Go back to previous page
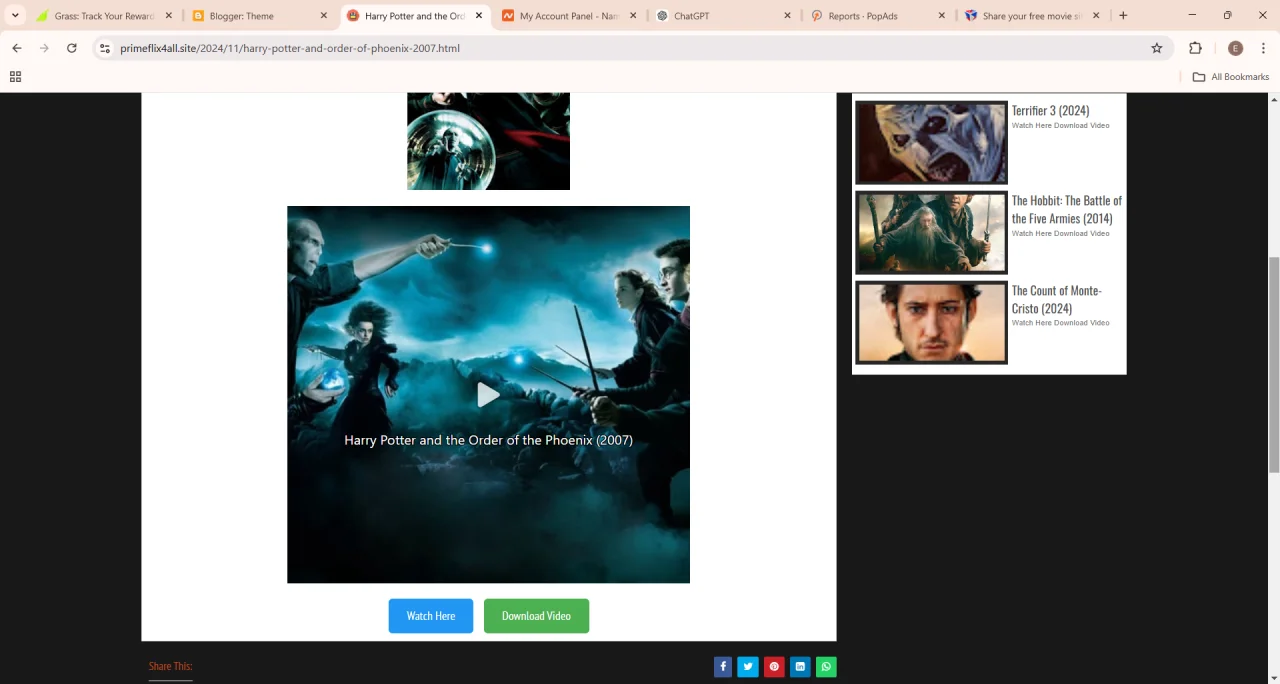The width and height of the screenshot is (1280, 684). pos(16,48)
